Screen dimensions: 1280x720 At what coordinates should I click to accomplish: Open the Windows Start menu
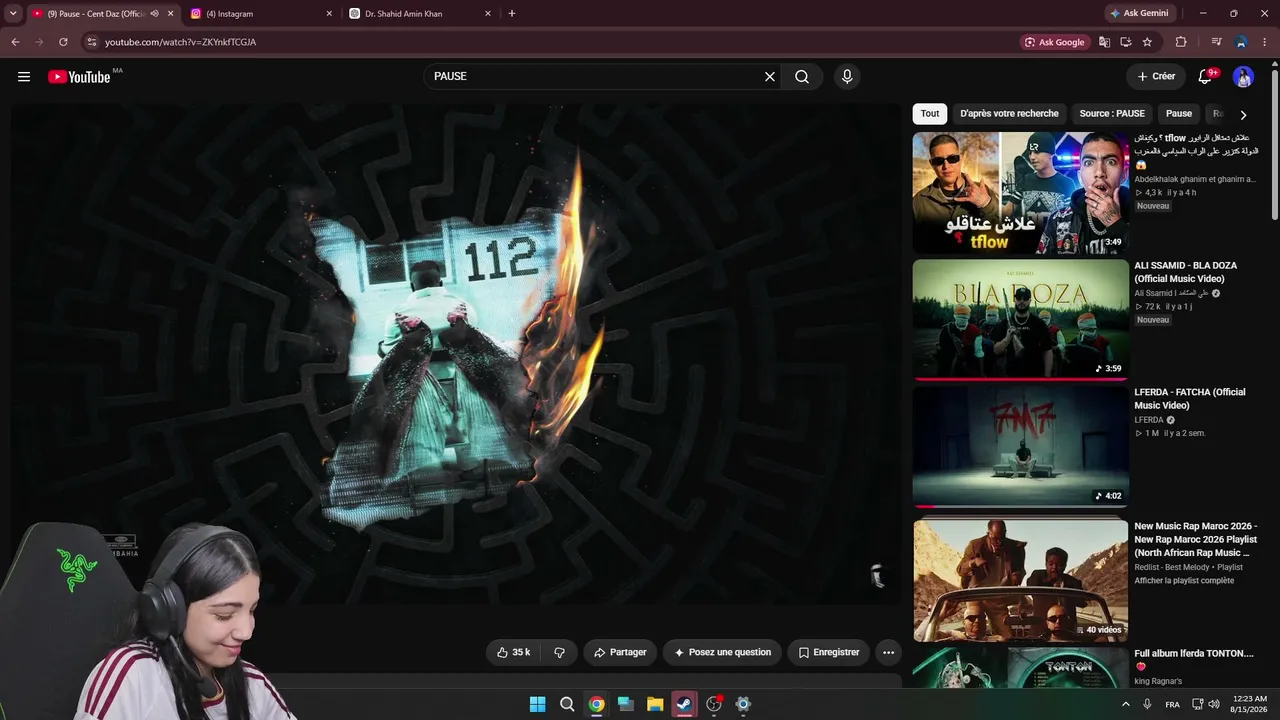pos(537,704)
